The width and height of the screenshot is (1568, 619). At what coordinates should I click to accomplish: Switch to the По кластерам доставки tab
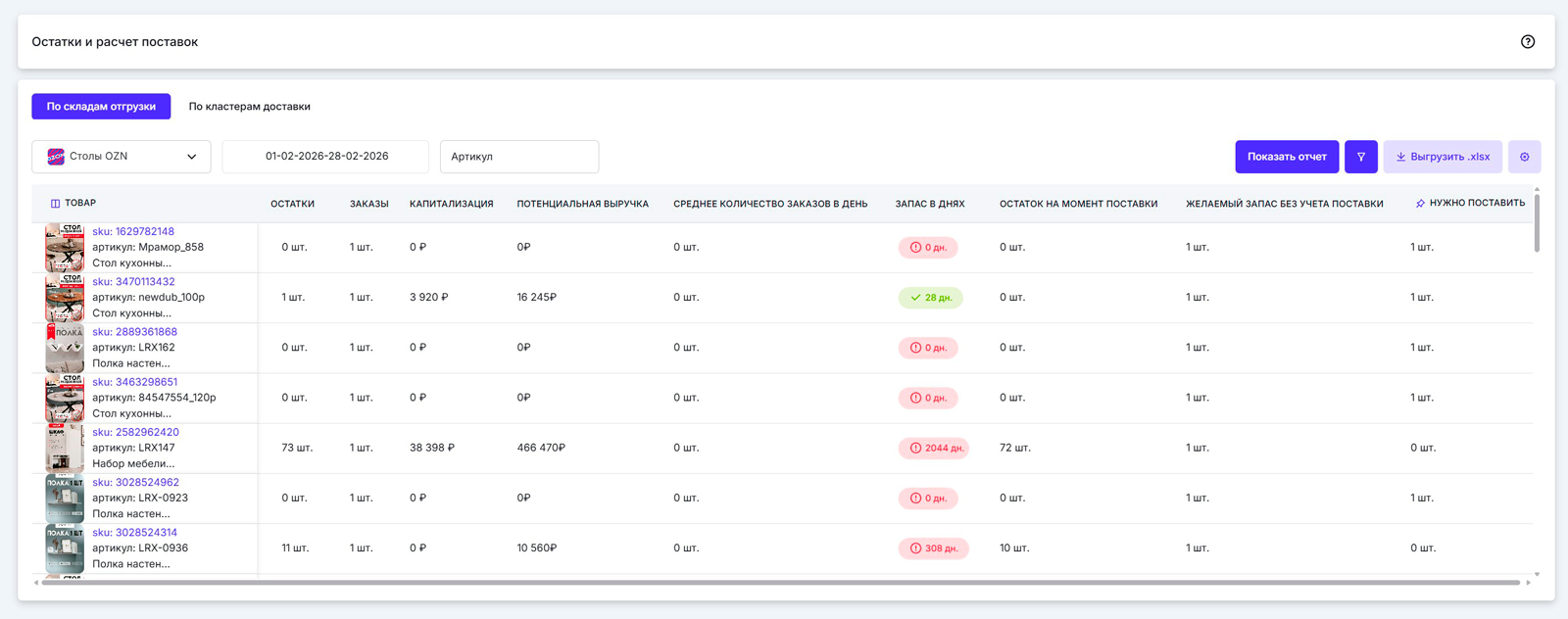click(x=249, y=107)
